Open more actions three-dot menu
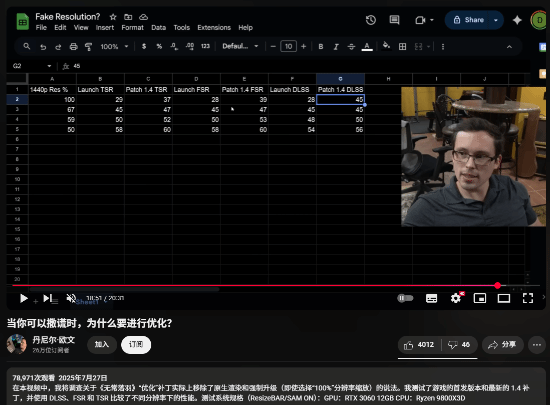This screenshot has height=405, width=550. 537,345
